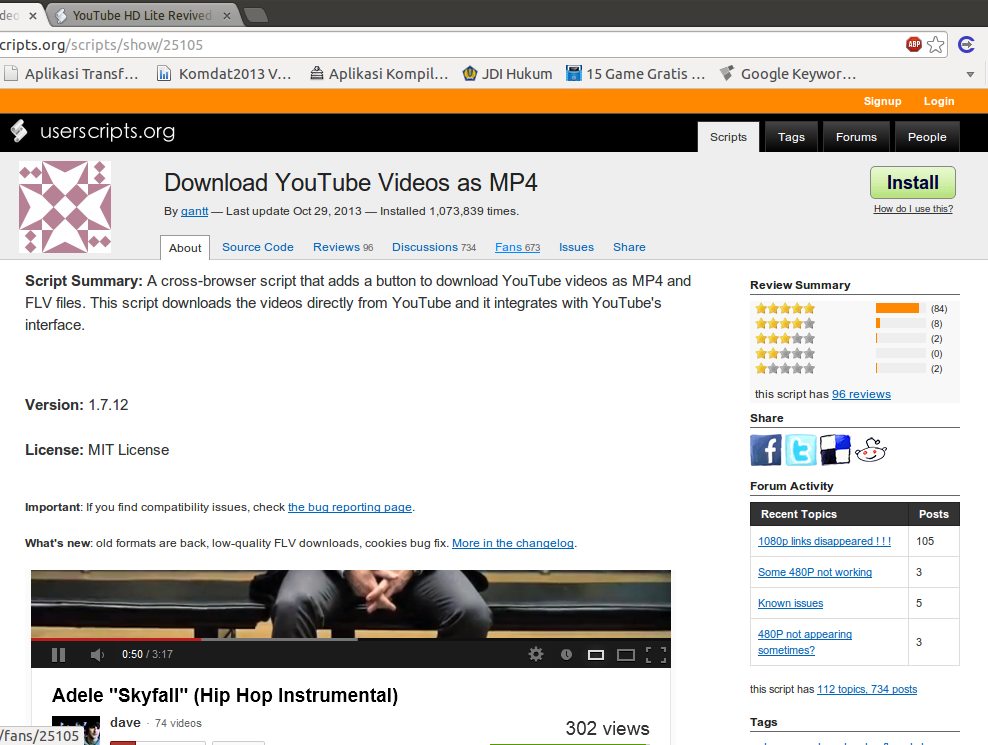Click the Adblock Plus icon in address bar

[914, 44]
